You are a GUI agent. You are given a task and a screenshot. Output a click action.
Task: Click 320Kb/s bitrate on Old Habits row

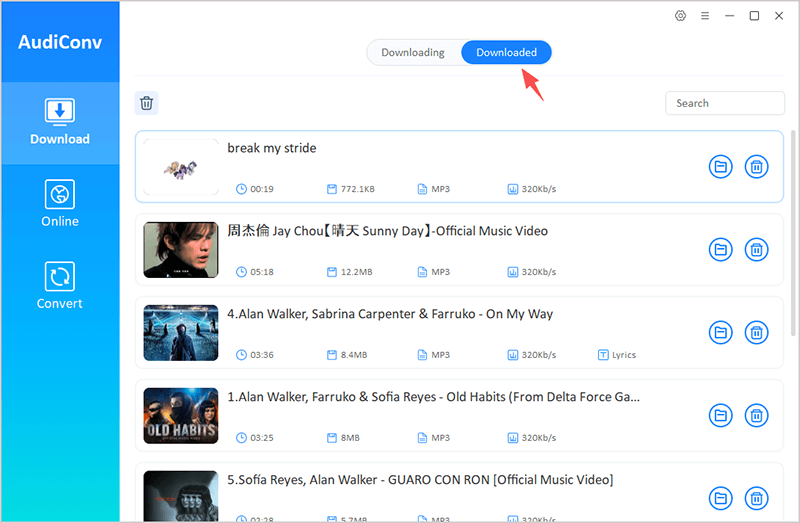pos(539,438)
